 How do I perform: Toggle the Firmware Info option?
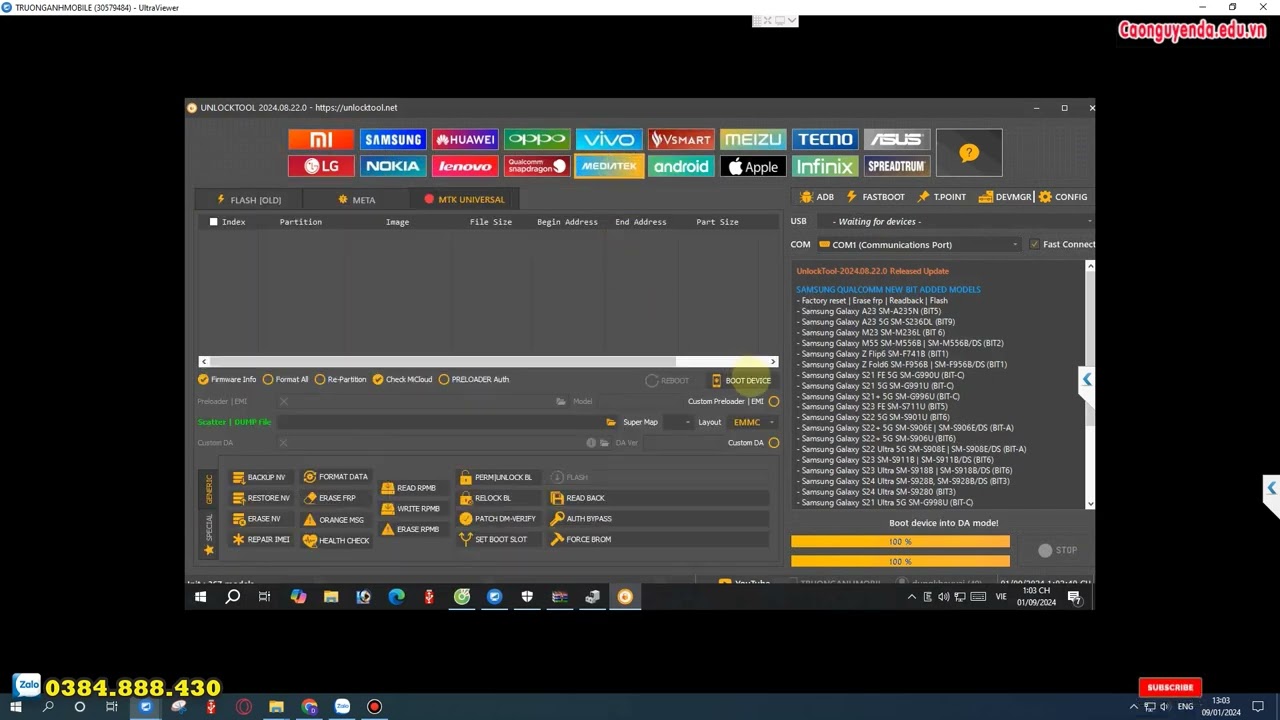tap(227, 380)
